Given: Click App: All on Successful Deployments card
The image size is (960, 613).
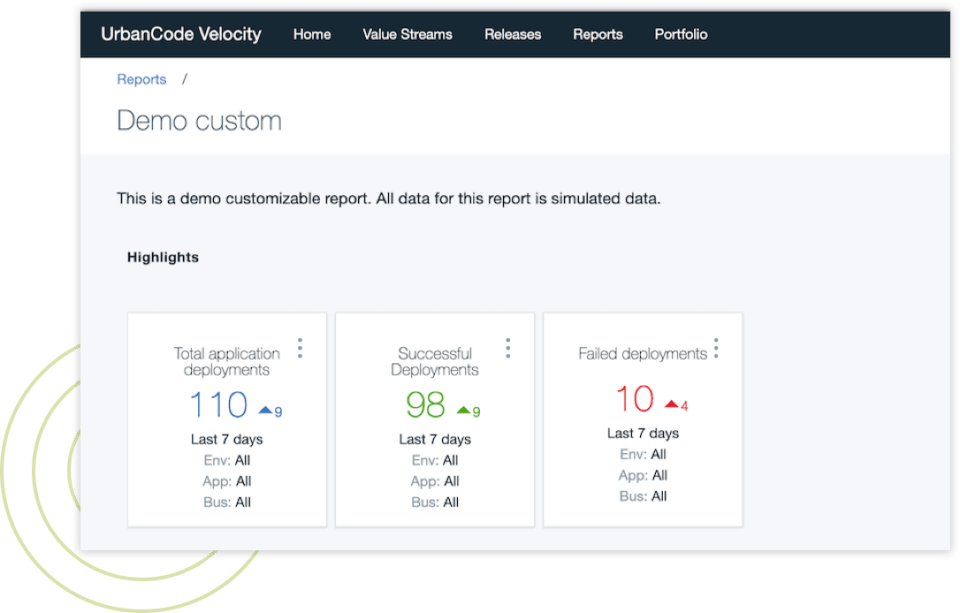Looking at the screenshot, I should tap(435, 481).
